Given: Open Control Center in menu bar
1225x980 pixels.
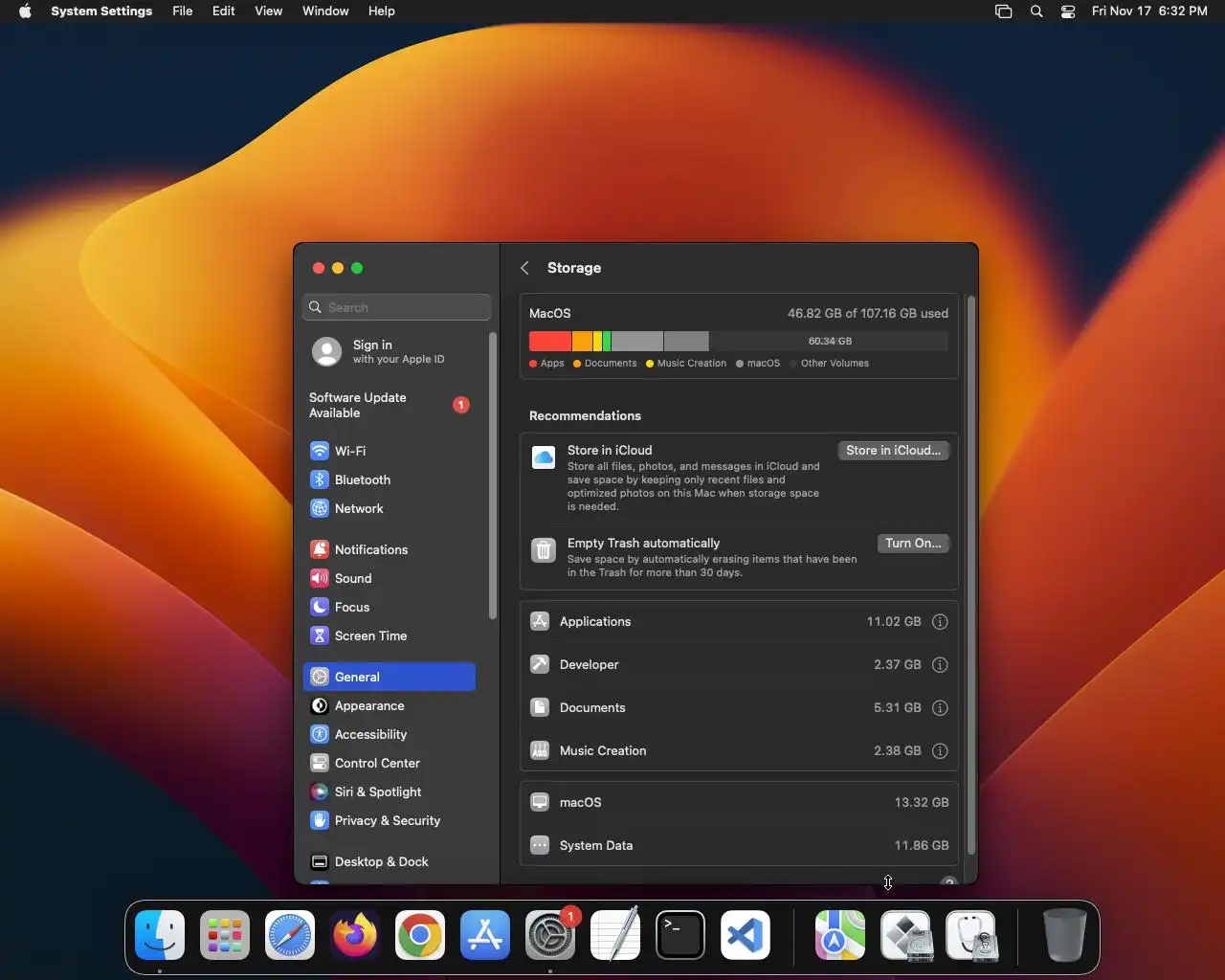Looking at the screenshot, I should (x=1068, y=11).
